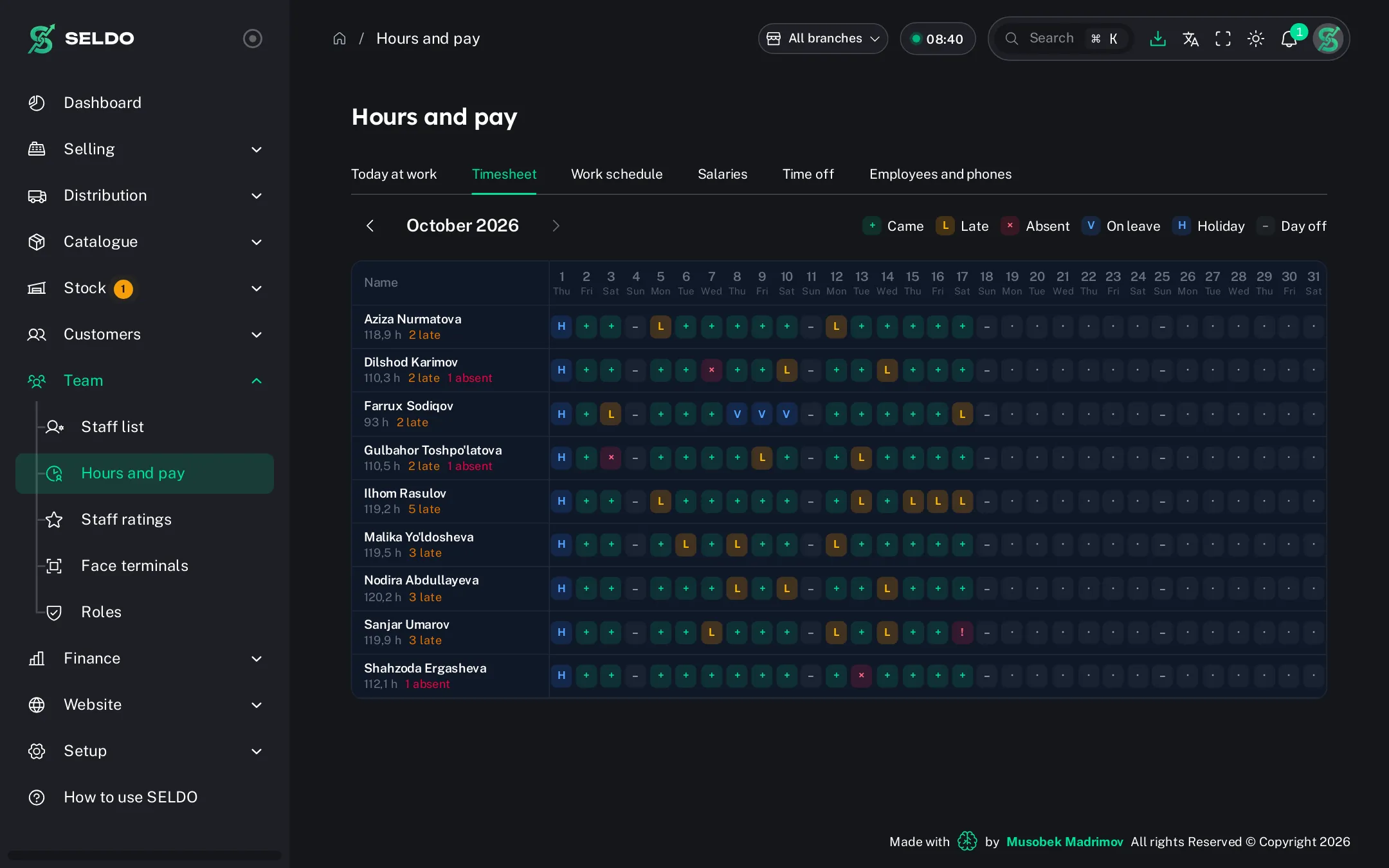Switch to Employees and phones tab
Image resolution: width=1389 pixels, height=868 pixels.
[940, 174]
